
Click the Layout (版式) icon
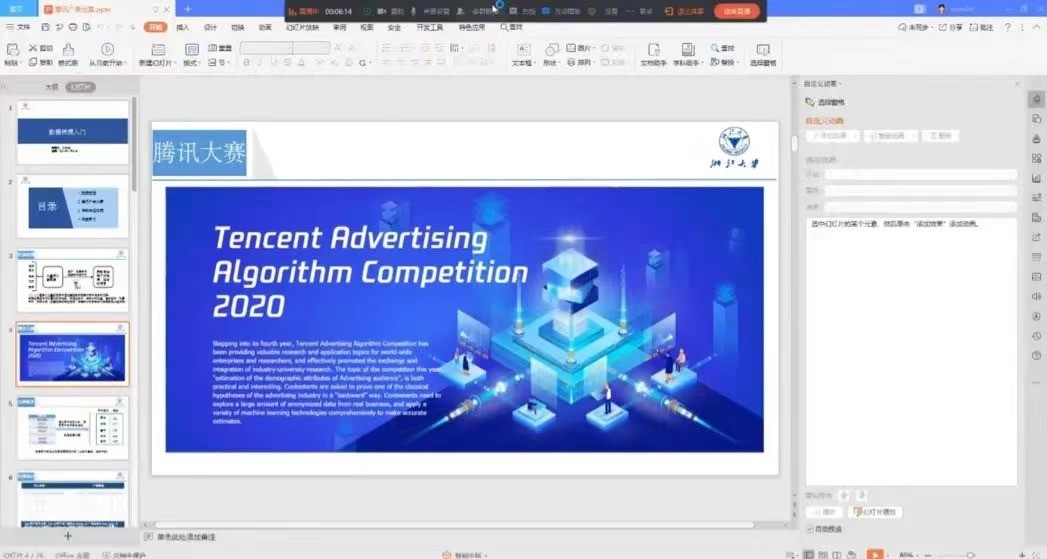pyautogui.click(x=192, y=50)
